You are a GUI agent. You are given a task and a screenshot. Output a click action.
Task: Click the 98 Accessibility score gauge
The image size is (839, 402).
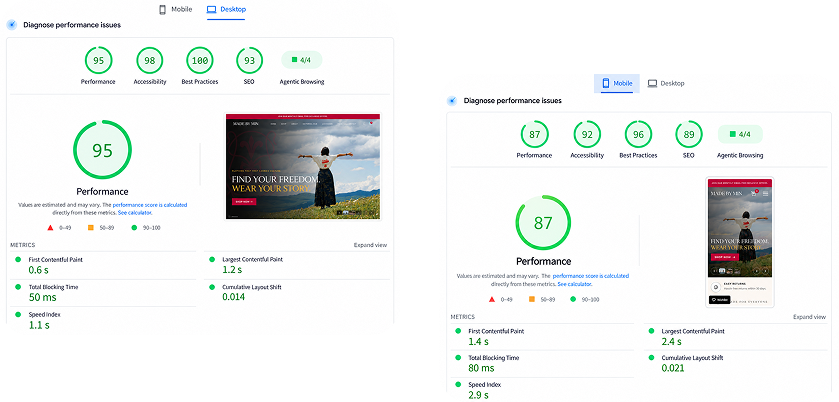[x=150, y=60]
